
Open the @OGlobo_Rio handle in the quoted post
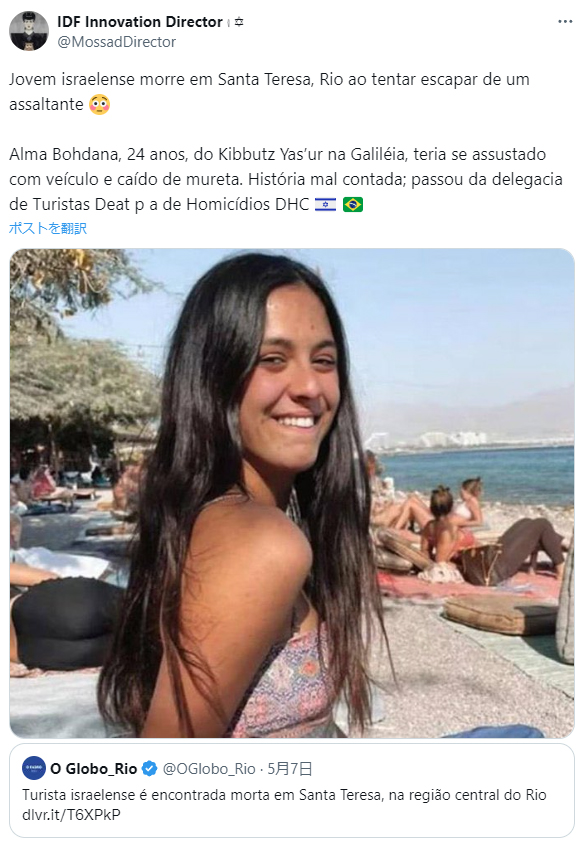tap(209, 768)
